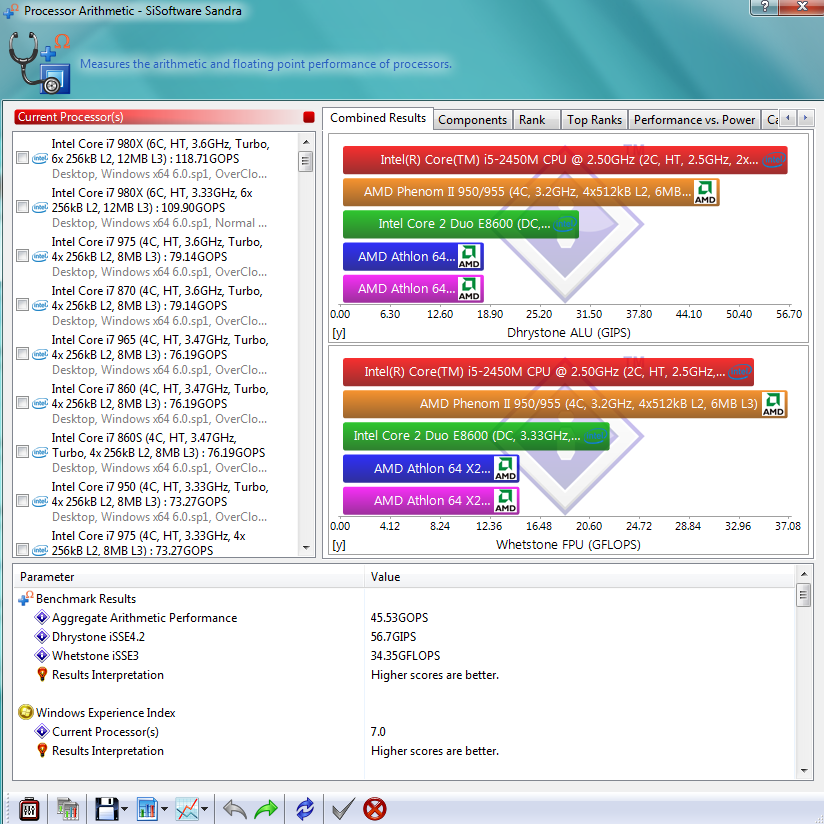
Task: Check the Core i7 950 73.27GOPS checkbox
Action: click(22, 500)
